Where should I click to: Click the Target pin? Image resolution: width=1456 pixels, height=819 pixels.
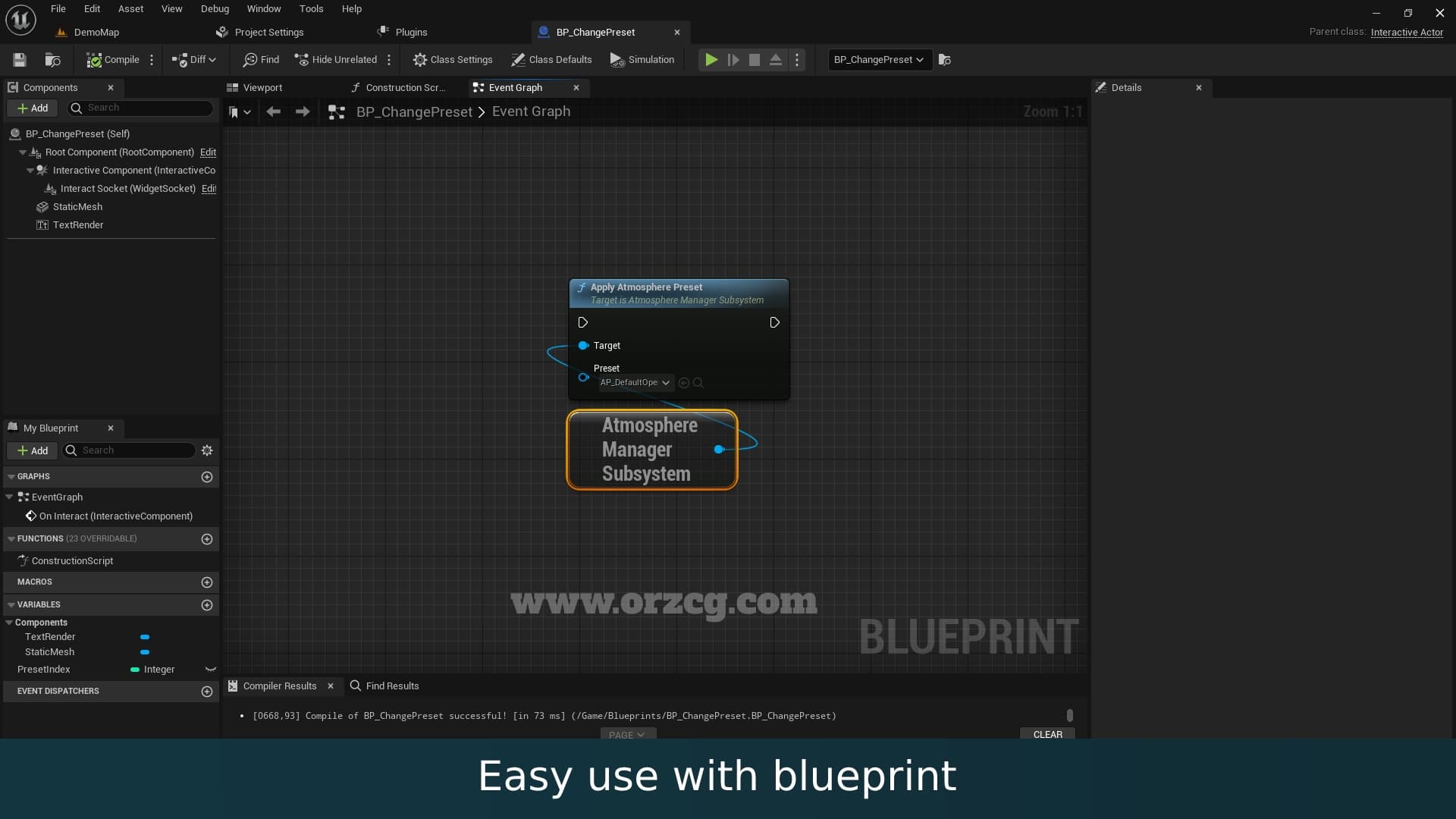coord(583,346)
